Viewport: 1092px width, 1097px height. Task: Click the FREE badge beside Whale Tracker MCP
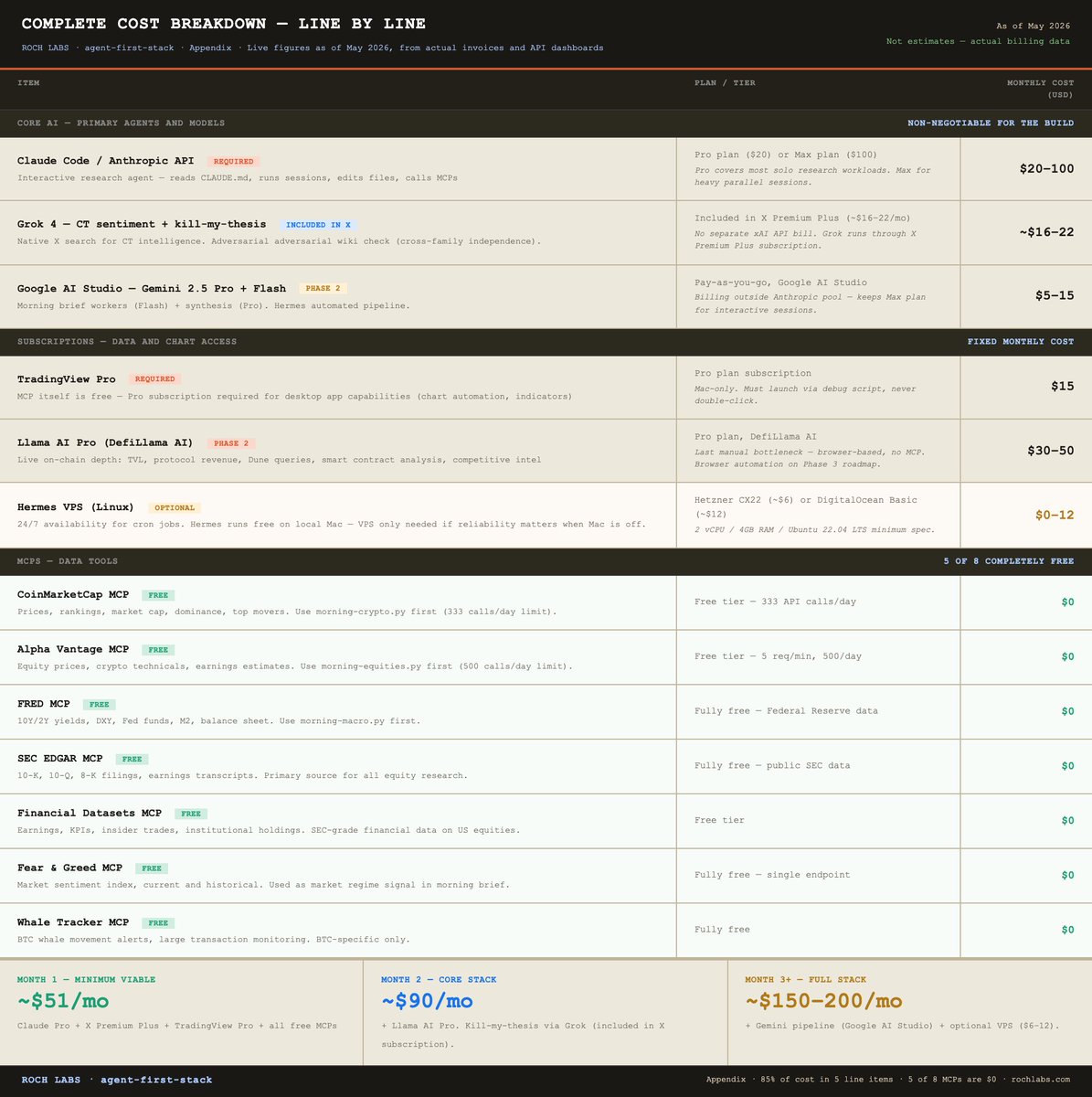point(158,923)
